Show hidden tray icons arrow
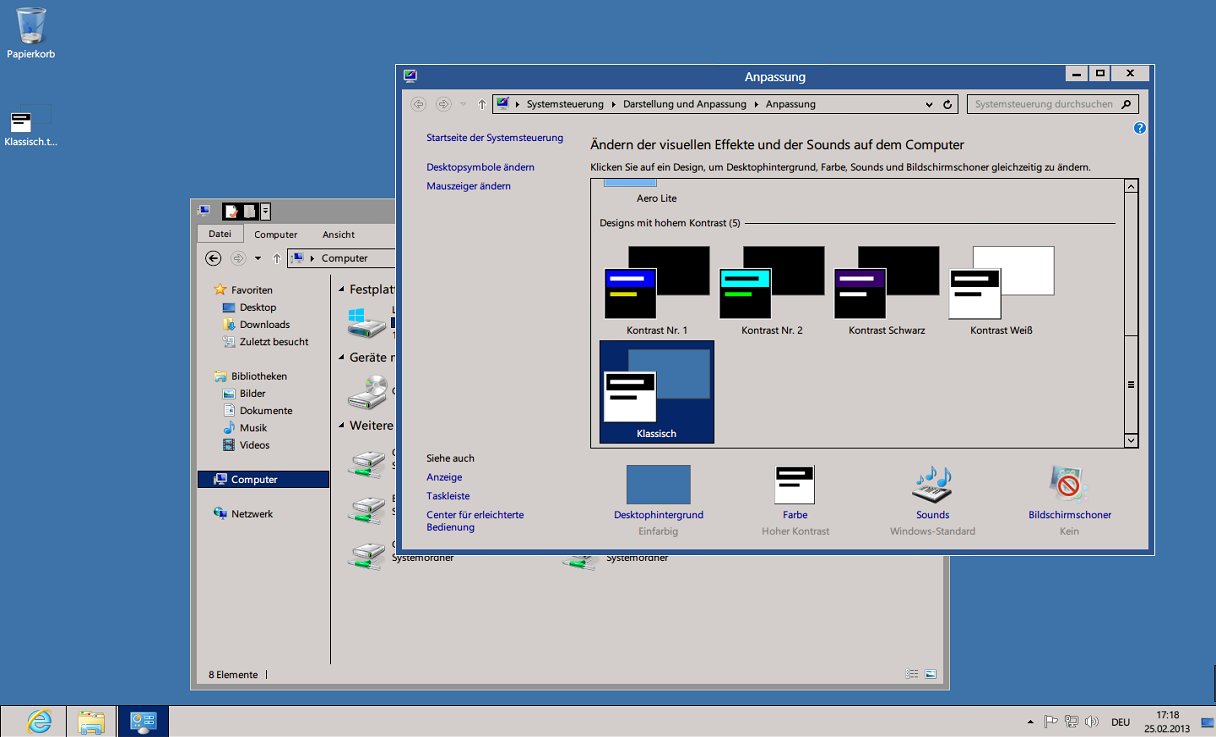 pos(1031,721)
